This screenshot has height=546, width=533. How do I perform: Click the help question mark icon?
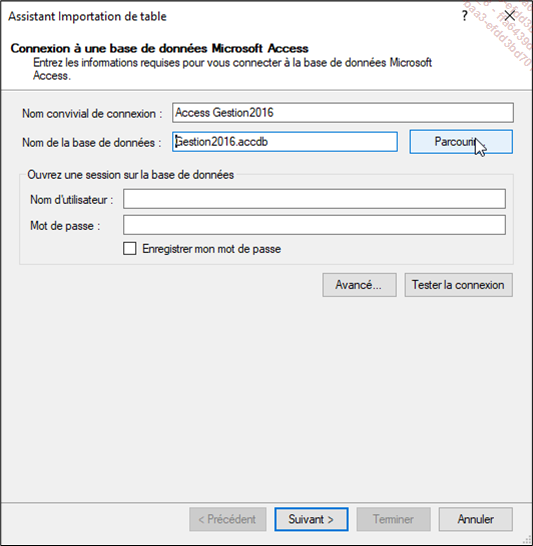pyautogui.click(x=464, y=16)
